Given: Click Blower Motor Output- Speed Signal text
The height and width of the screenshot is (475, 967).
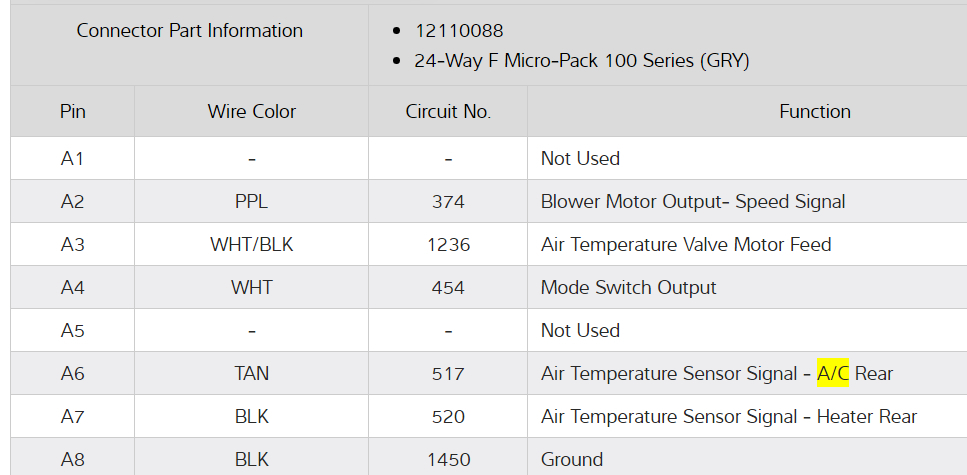Looking at the screenshot, I should point(693,201).
